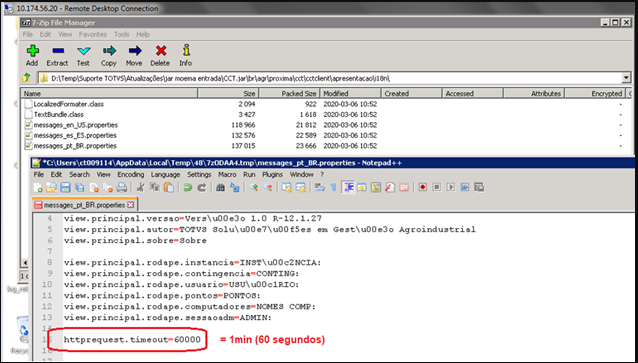Open the Favorites menu in 7-Zip

pyautogui.click(x=93, y=35)
